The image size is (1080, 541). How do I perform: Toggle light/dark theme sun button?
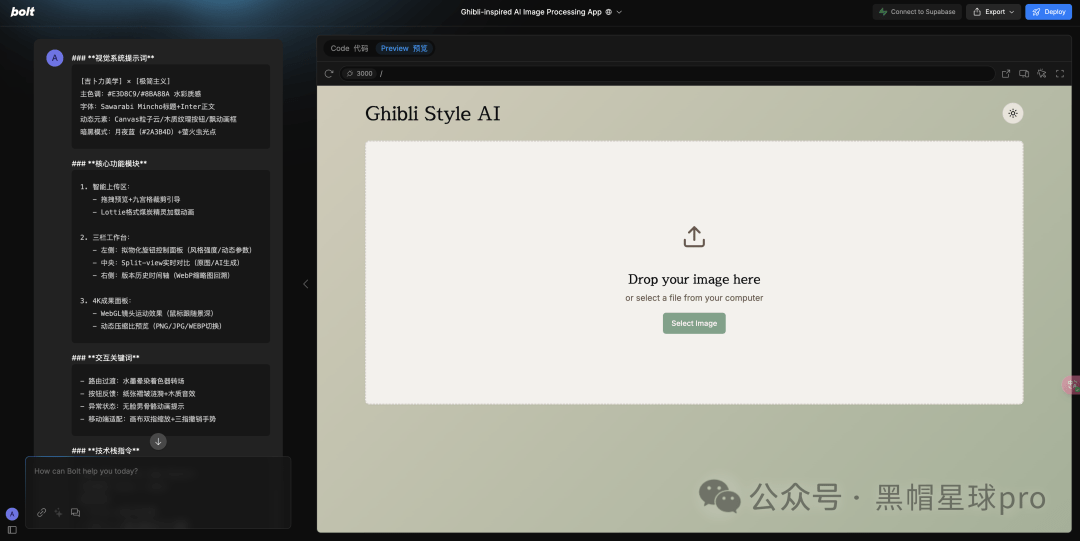1012,113
